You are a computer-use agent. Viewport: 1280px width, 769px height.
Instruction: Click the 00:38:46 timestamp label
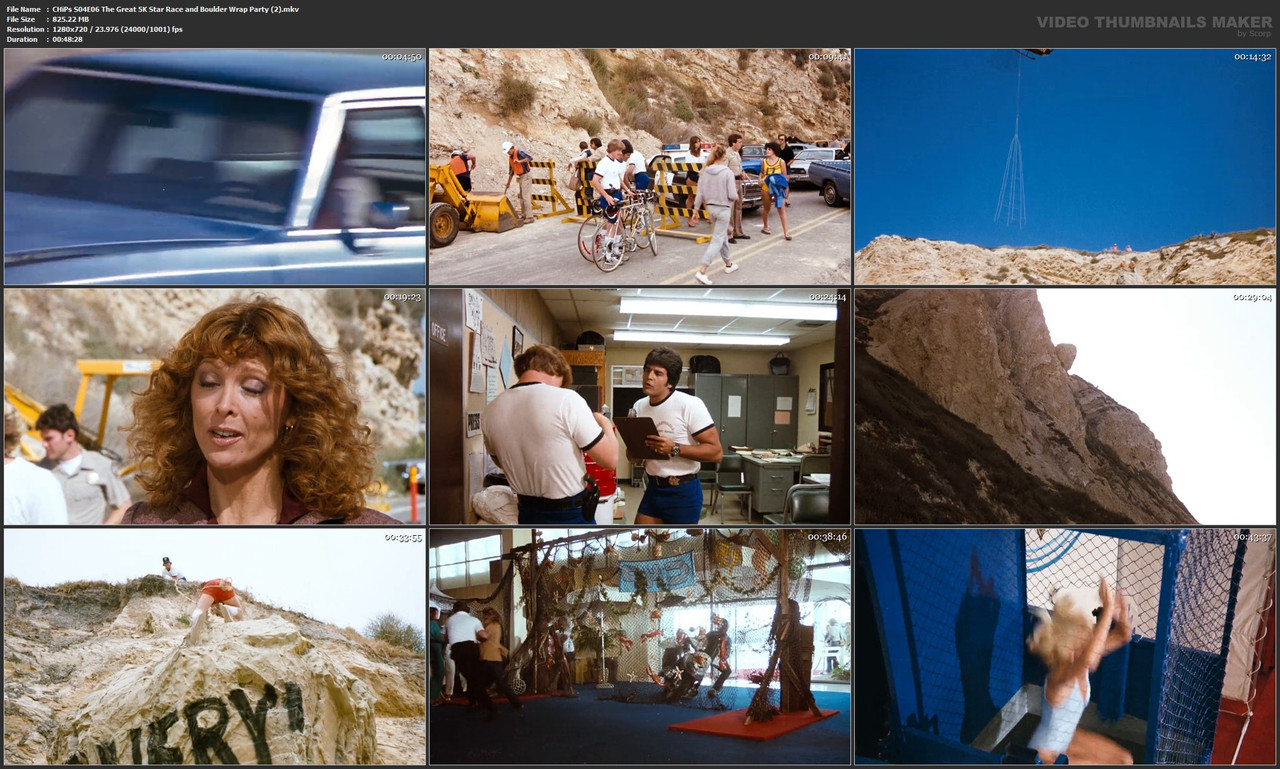coord(827,537)
